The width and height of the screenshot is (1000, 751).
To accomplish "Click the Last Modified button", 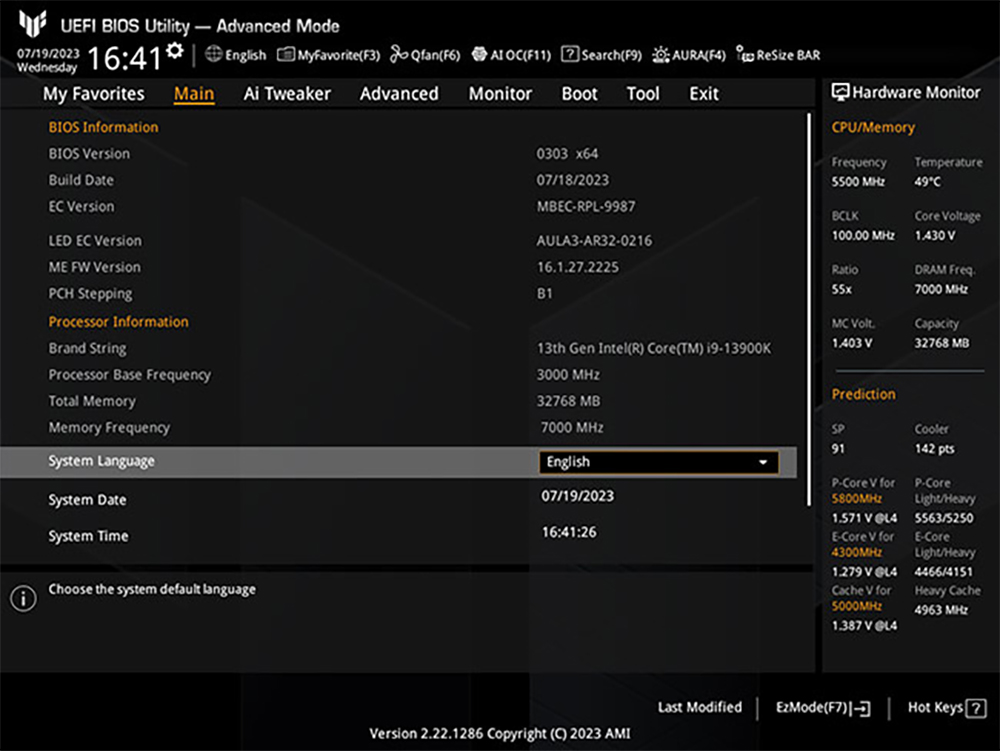I will (700, 707).
